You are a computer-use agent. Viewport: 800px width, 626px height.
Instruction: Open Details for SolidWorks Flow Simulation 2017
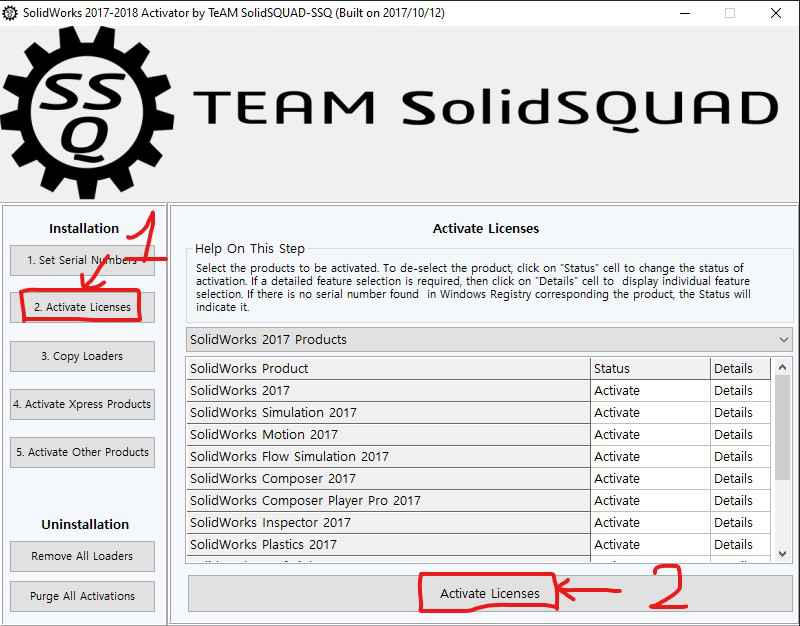[x=740, y=456]
